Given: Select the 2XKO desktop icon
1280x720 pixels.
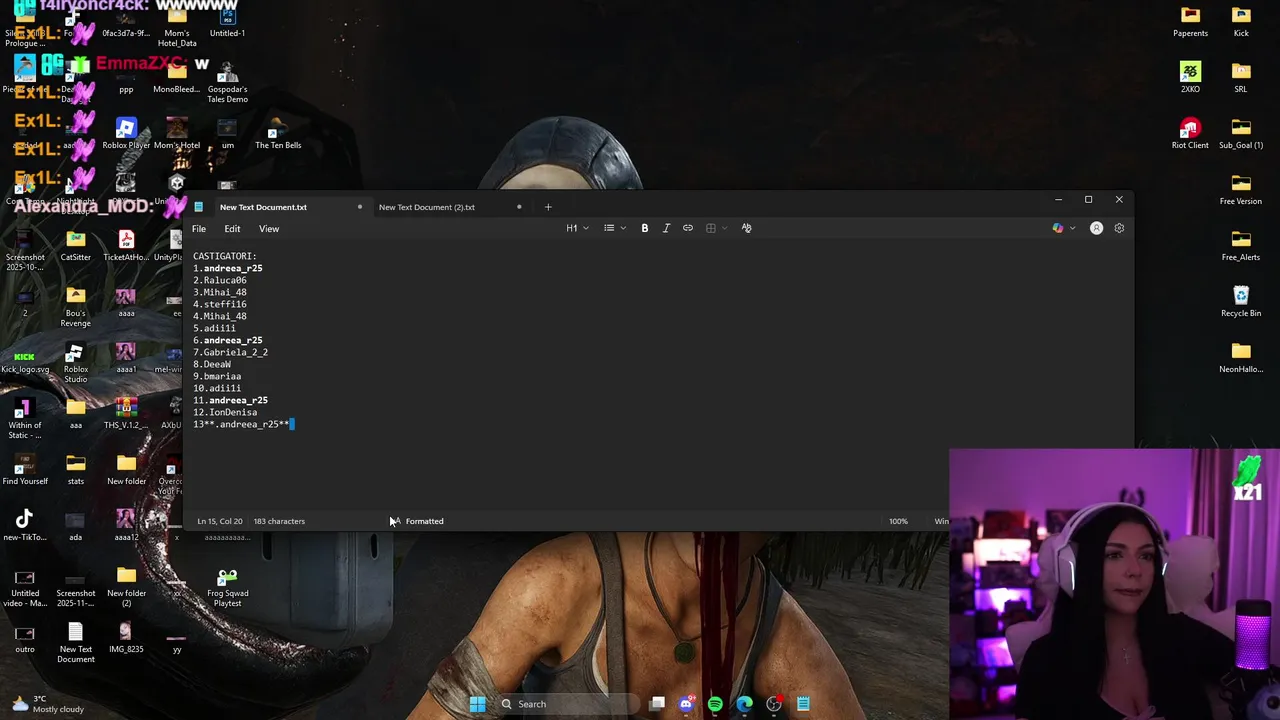Looking at the screenshot, I should (1190, 77).
